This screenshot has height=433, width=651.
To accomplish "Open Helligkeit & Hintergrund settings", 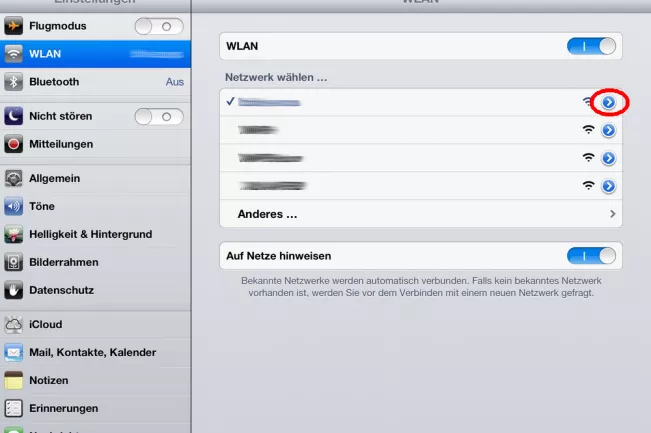I will click(x=95, y=234).
